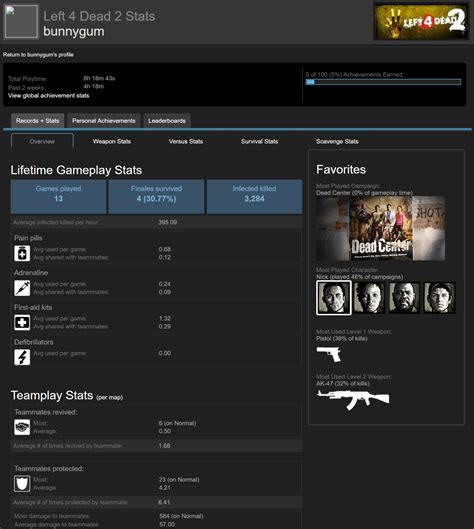
Task: Select the fourth character portrait (Ellis)
Action: point(440,298)
